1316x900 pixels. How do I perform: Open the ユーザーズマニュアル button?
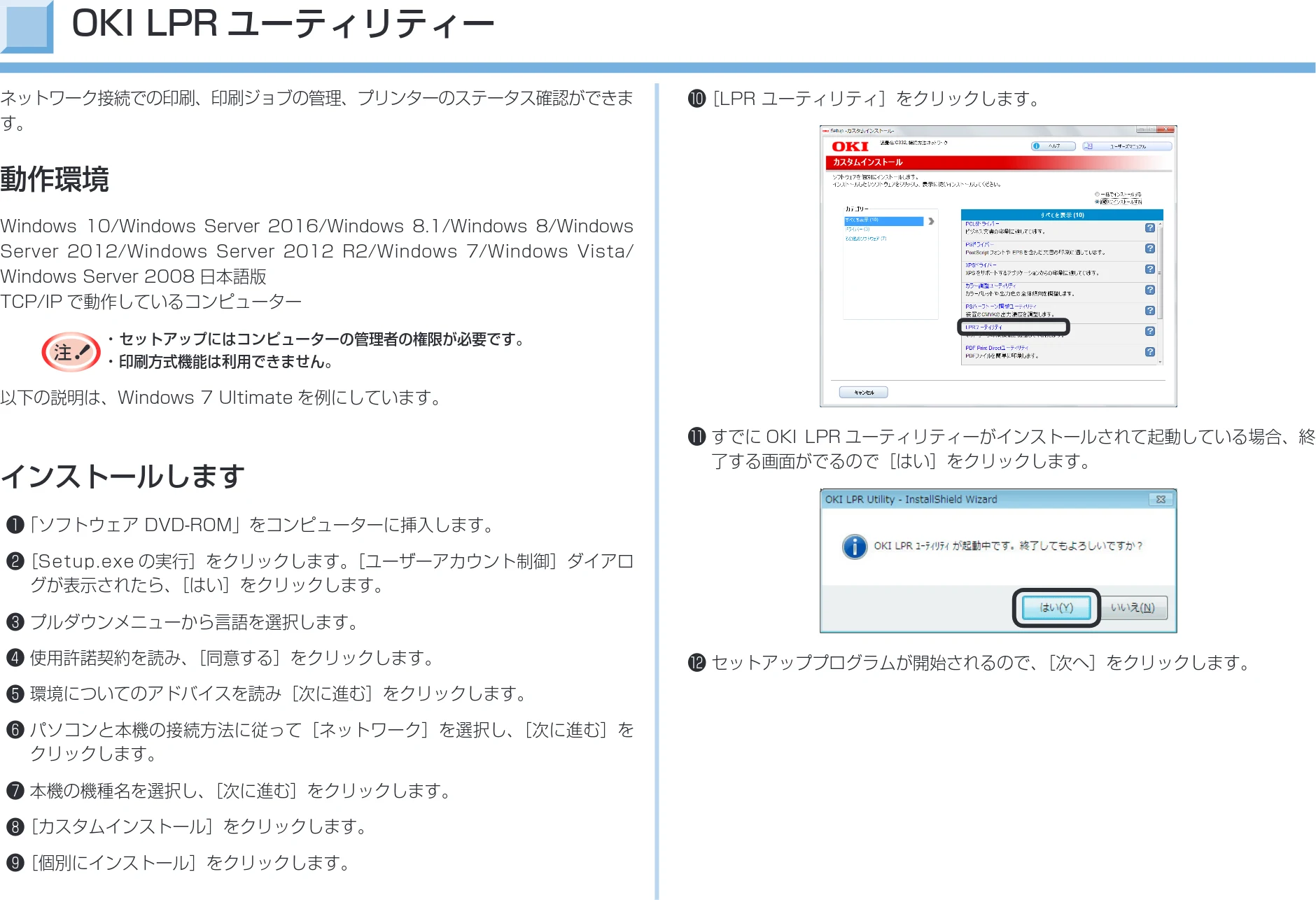[x=1127, y=146]
